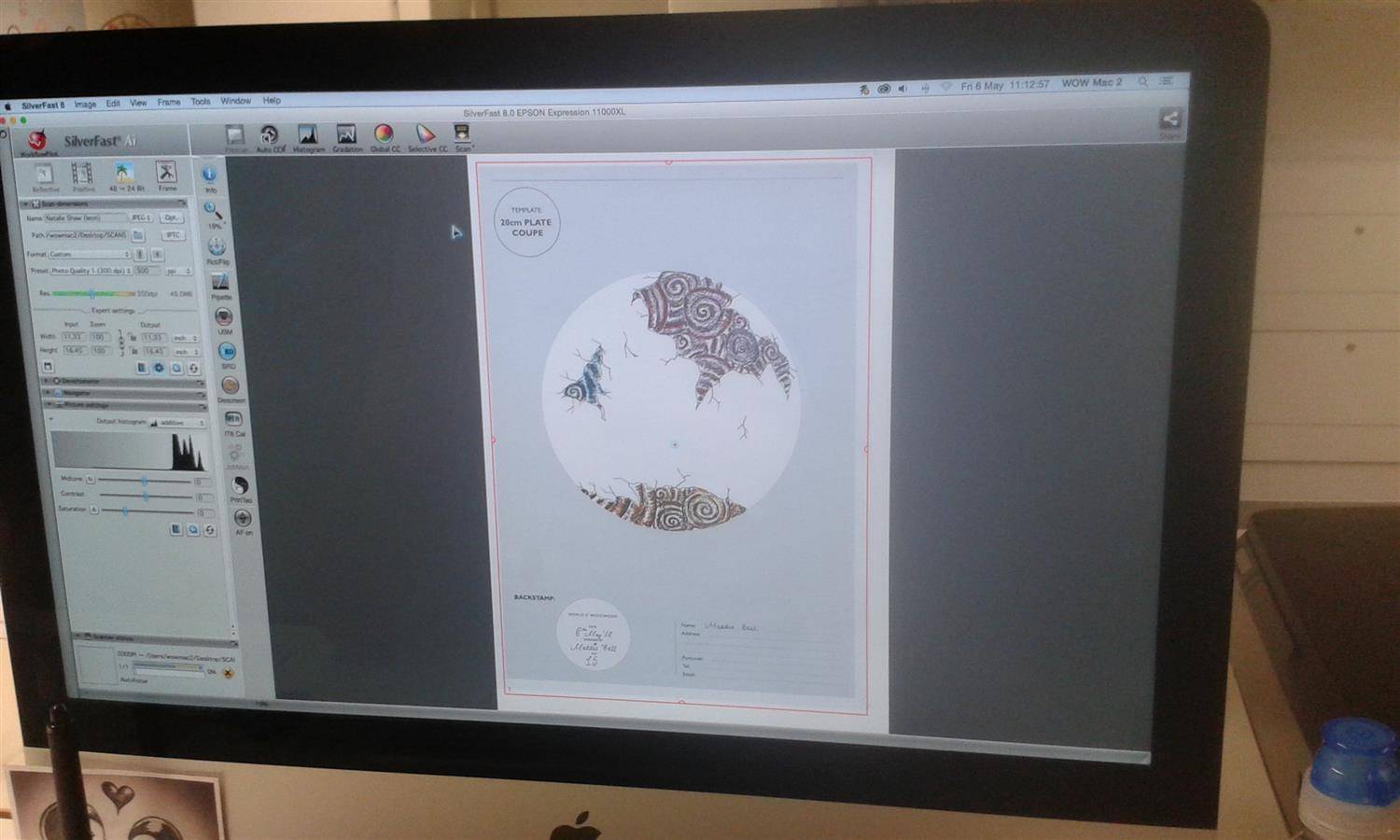Click the IPTC button
The image size is (1400, 840).
[173, 235]
